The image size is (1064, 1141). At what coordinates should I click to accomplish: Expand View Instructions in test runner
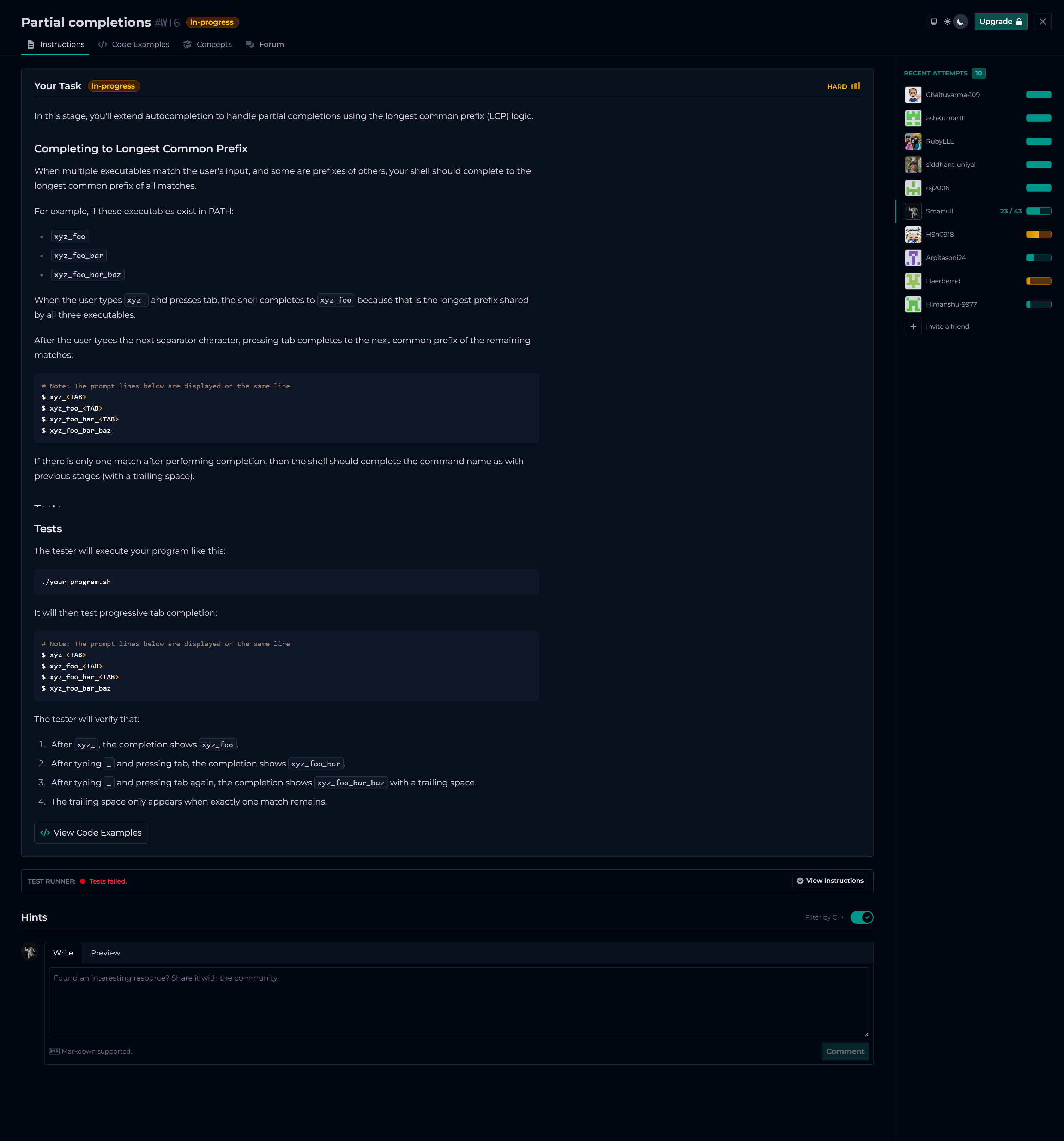(x=830, y=880)
